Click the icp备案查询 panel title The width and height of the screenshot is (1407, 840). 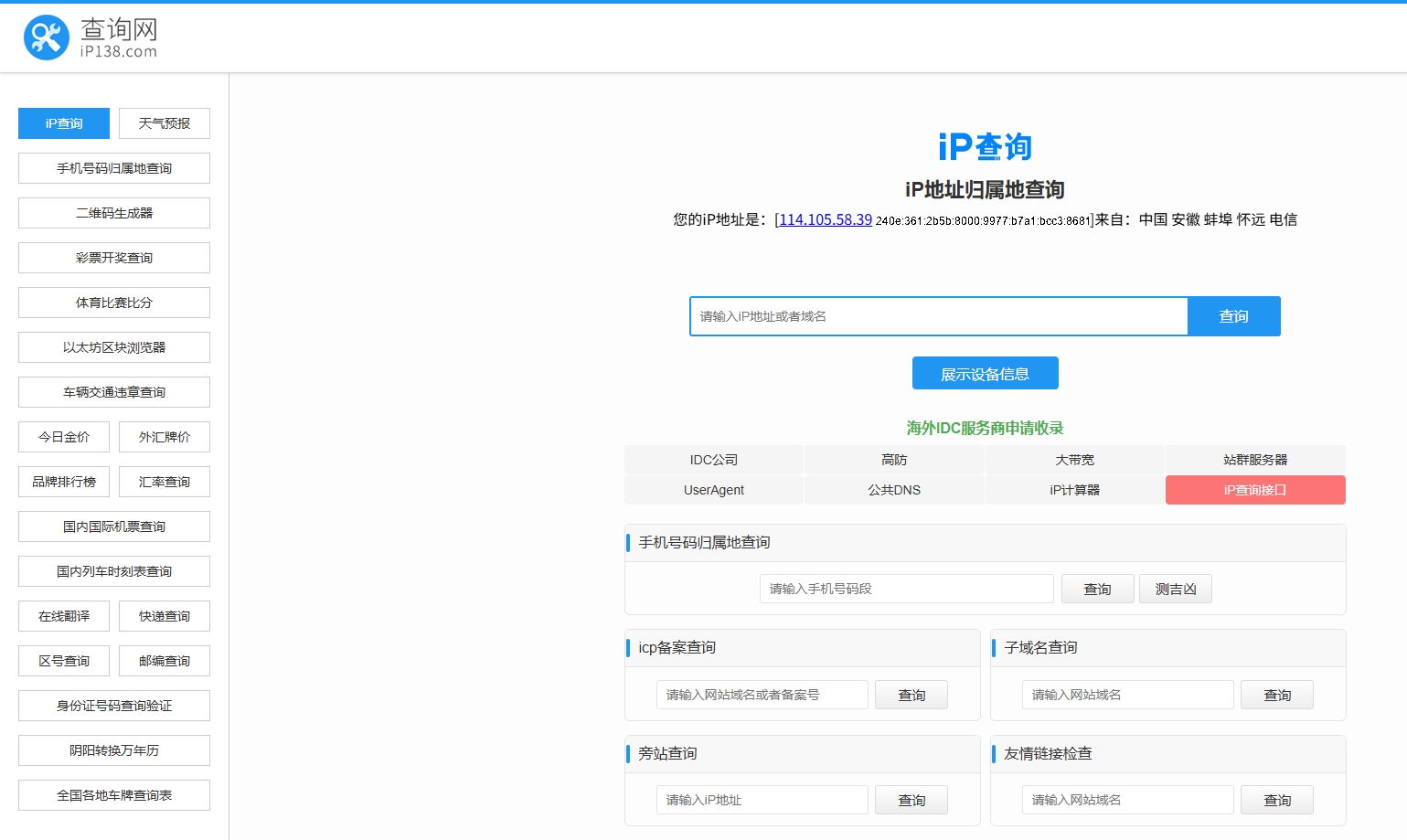677,648
